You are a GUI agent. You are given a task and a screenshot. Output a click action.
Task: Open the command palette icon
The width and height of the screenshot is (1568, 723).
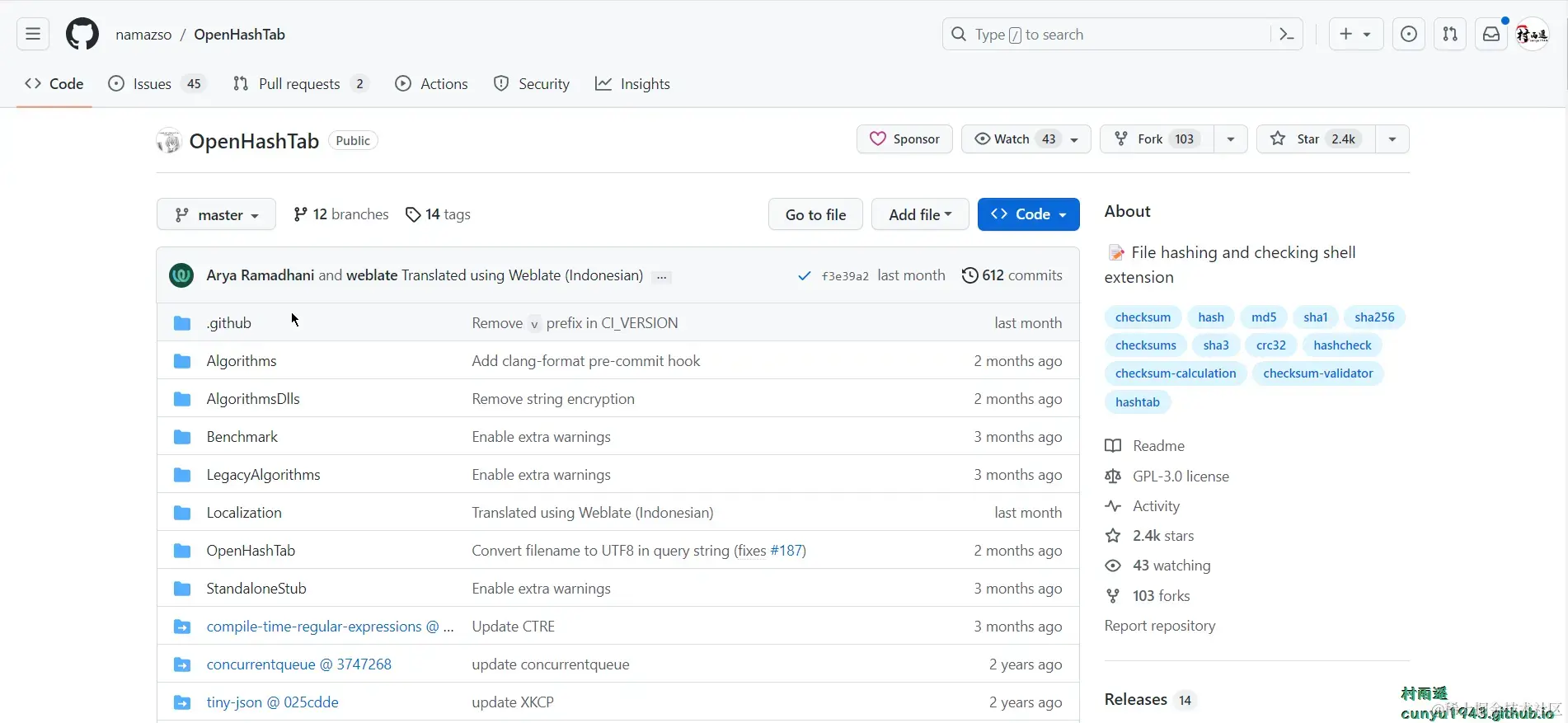[x=1286, y=35]
